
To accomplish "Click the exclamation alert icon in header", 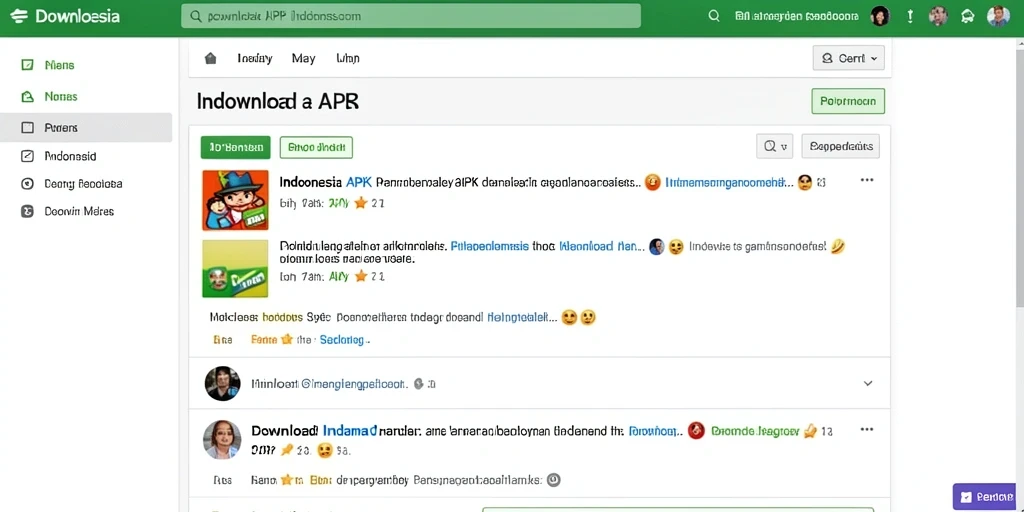I will (910, 16).
